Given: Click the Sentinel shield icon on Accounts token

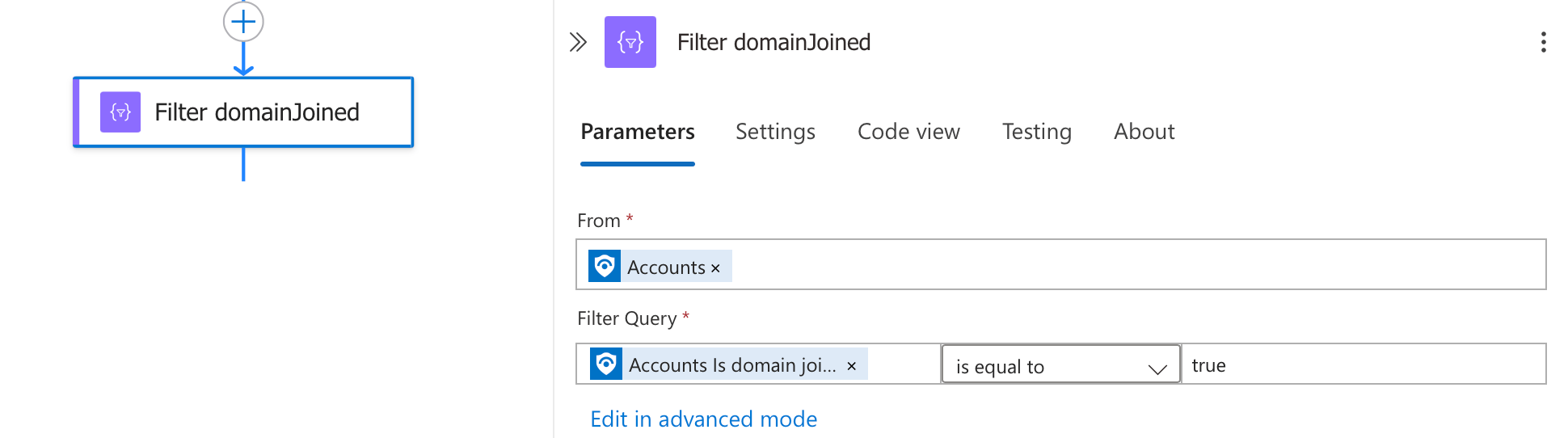Looking at the screenshot, I should coord(605,266).
